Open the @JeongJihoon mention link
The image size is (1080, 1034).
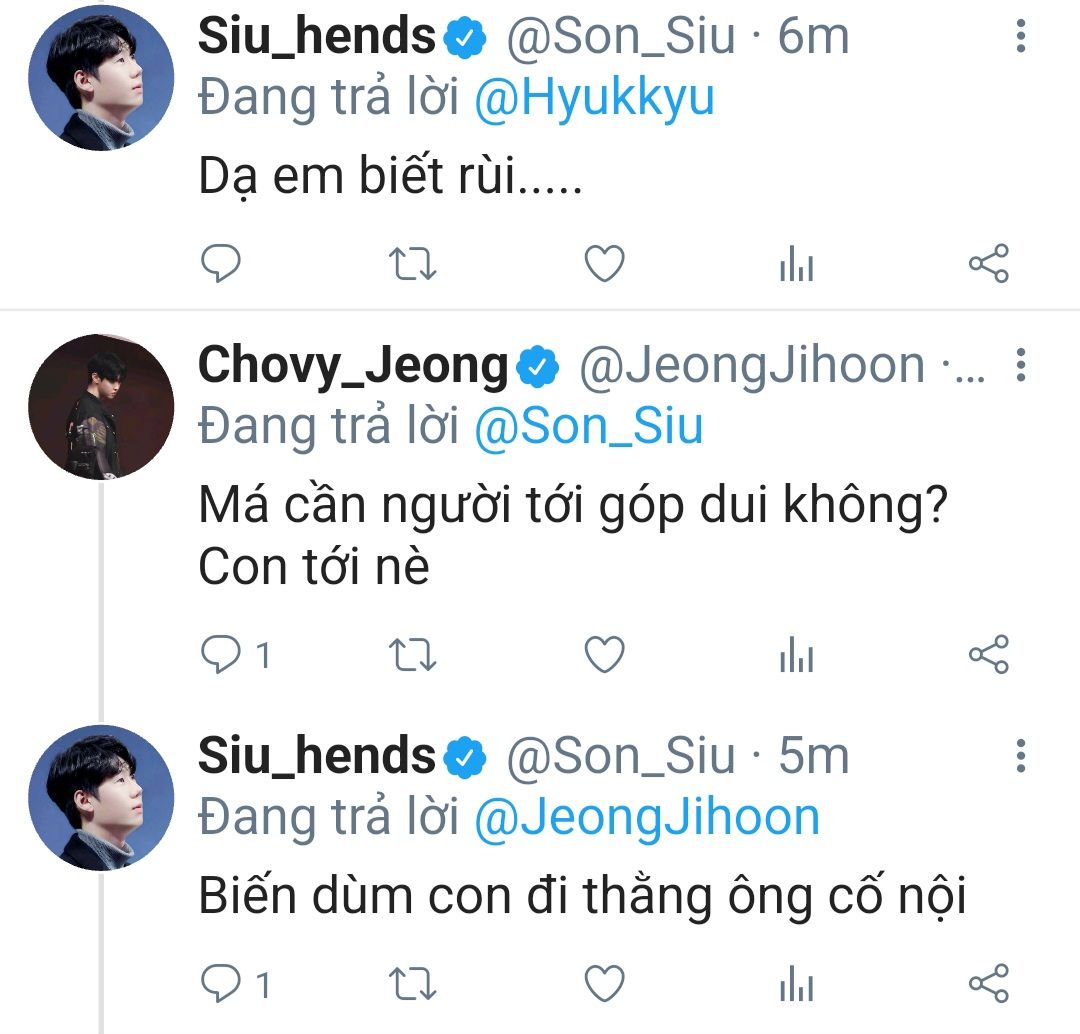click(x=646, y=818)
